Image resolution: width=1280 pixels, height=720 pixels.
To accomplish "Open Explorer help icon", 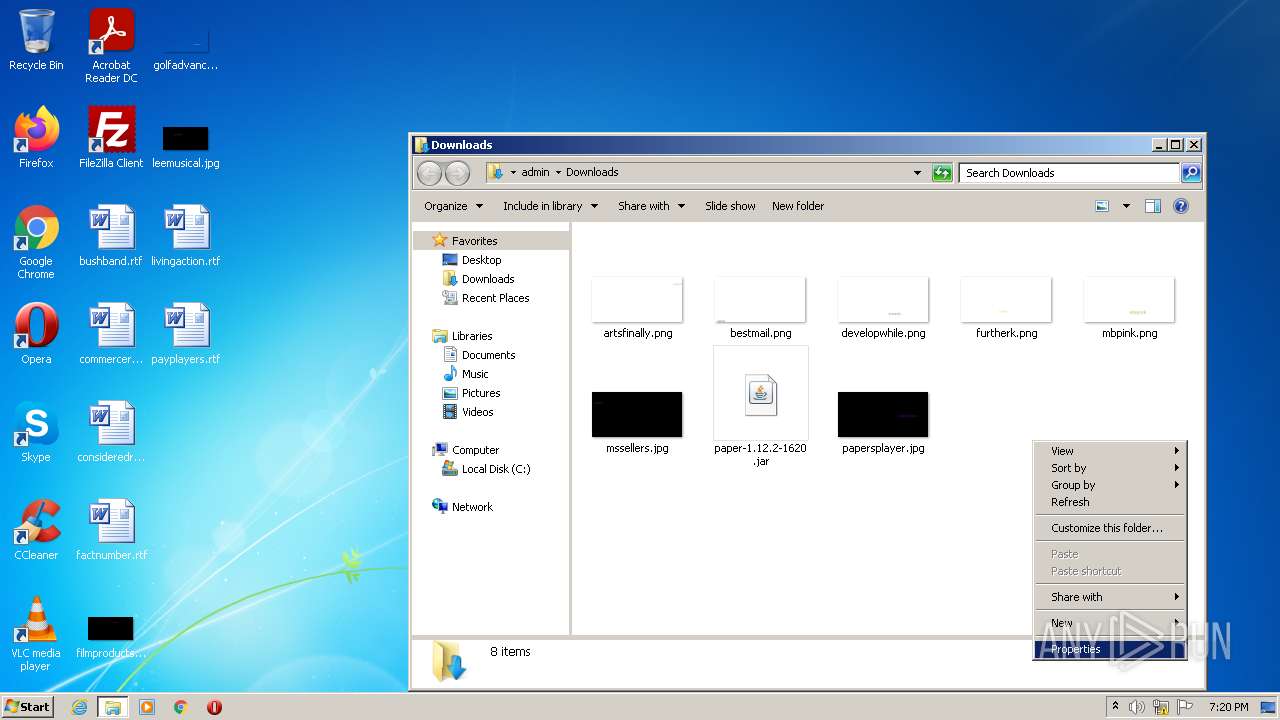I will (1180, 206).
